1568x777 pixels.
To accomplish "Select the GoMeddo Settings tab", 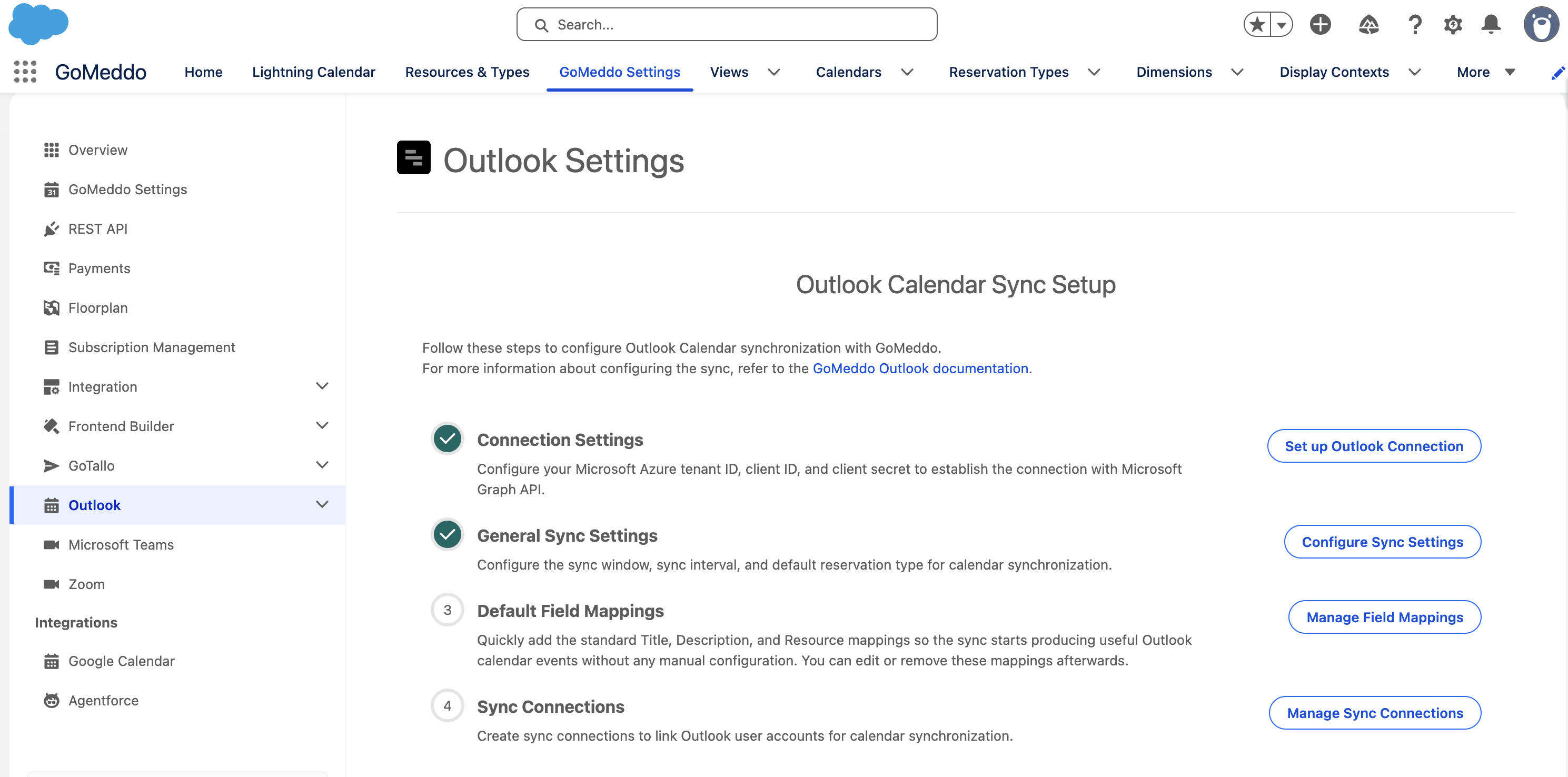I will tap(619, 73).
